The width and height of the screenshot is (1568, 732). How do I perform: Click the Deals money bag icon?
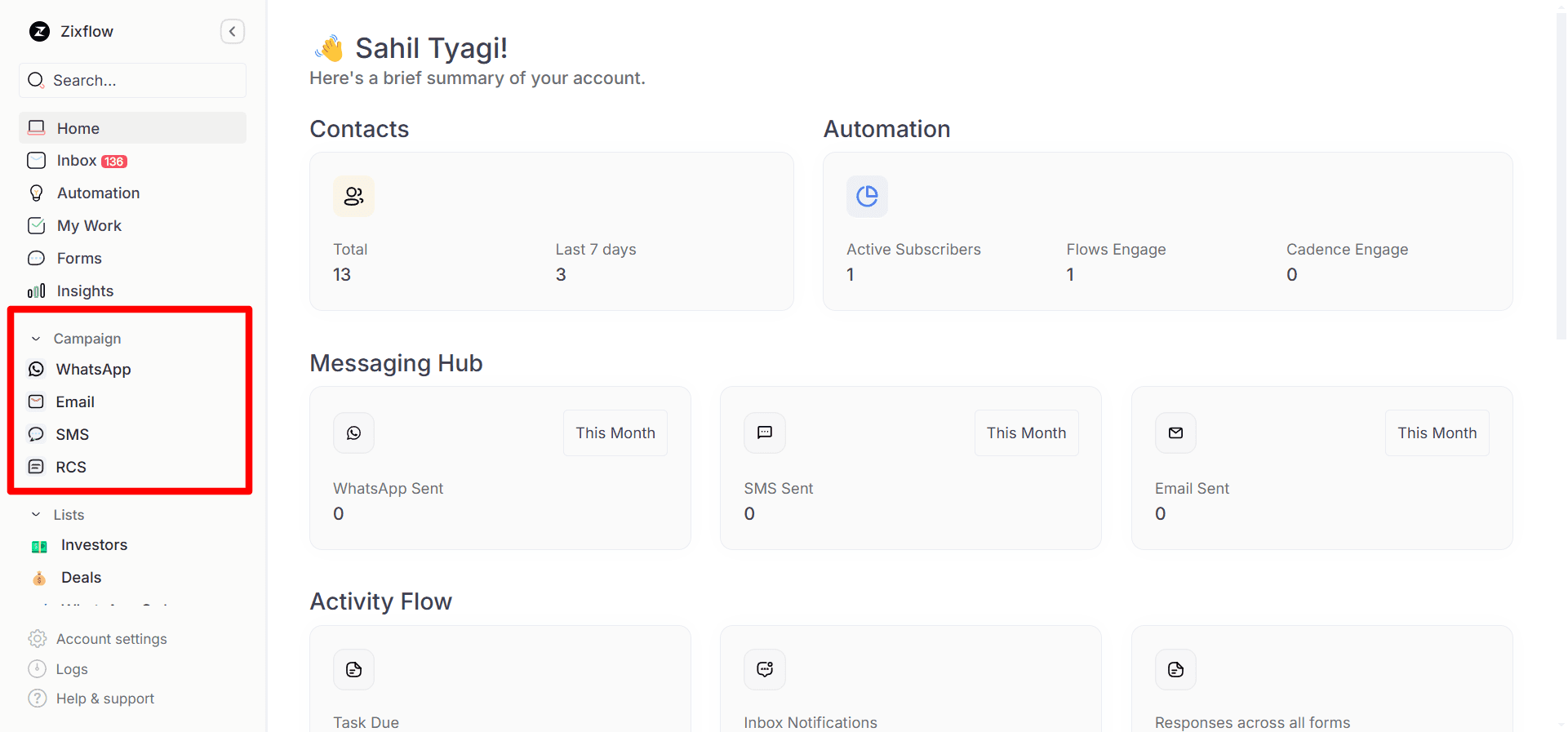(39, 579)
